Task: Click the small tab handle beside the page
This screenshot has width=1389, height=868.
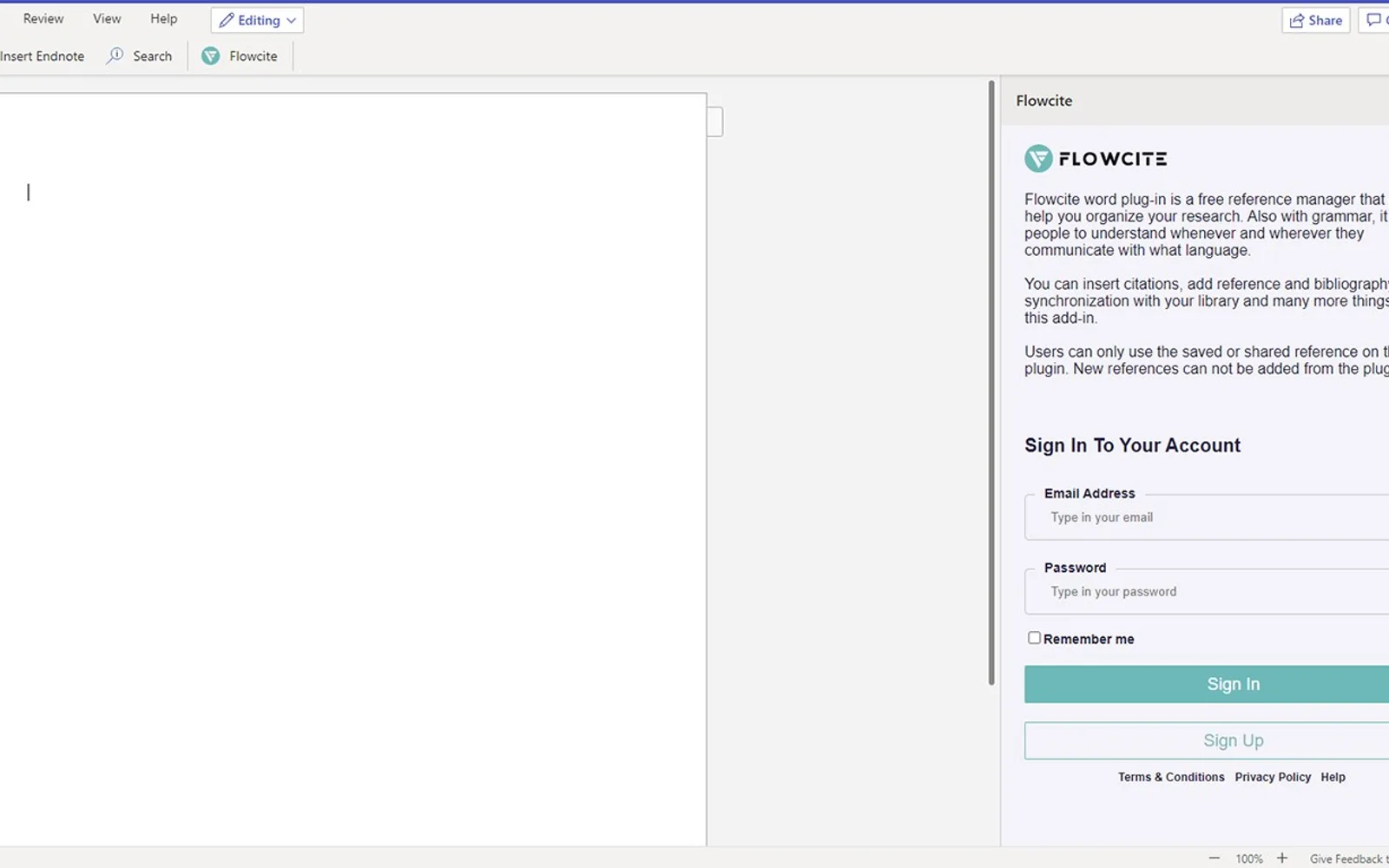Action: (715, 122)
